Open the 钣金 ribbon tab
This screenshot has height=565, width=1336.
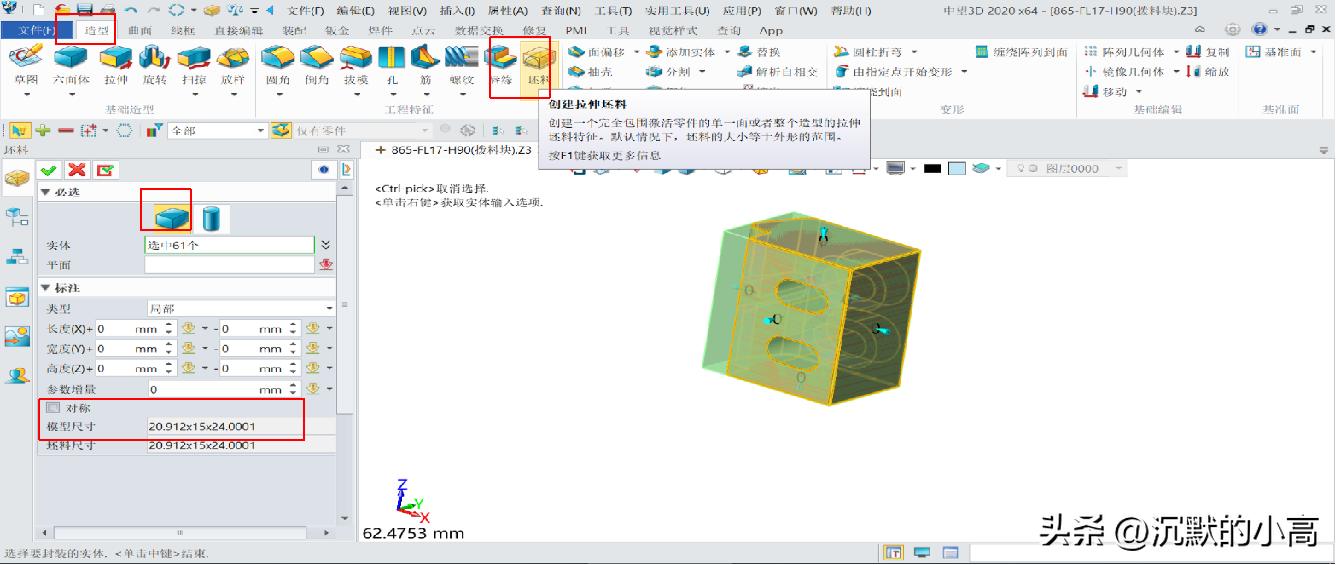coord(337,31)
